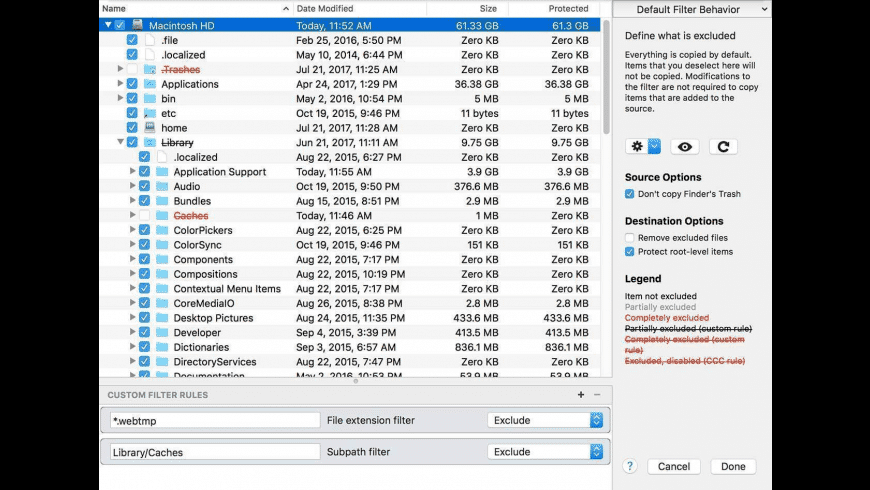Click the Dictionaries folder icon
The image size is (870, 490).
(x=162, y=347)
